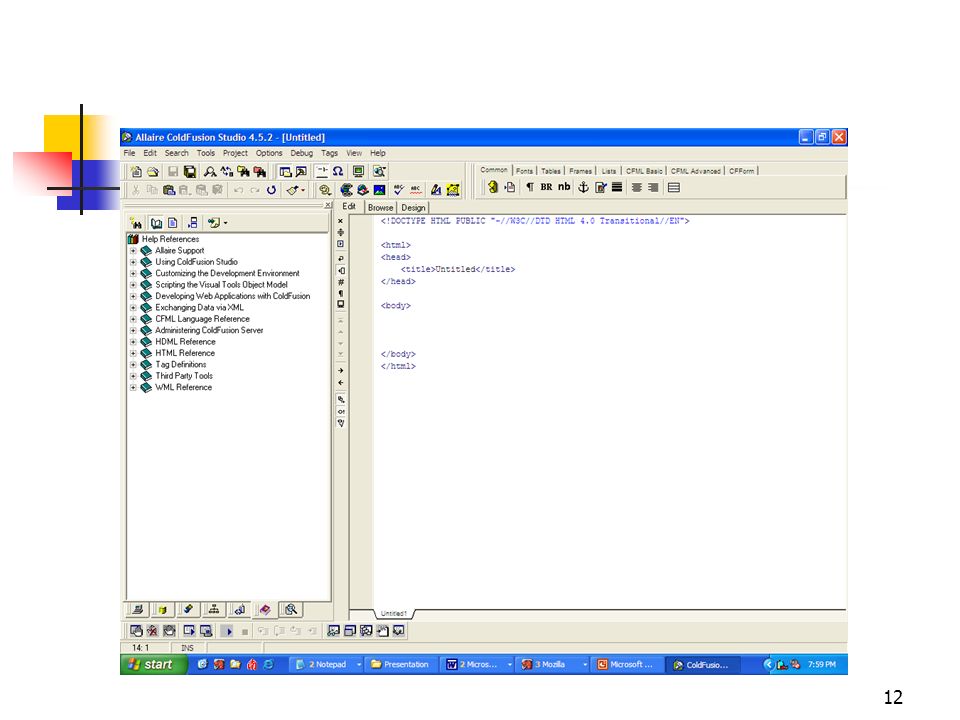Click the Windows start button
960x720 pixels.
pos(153,664)
